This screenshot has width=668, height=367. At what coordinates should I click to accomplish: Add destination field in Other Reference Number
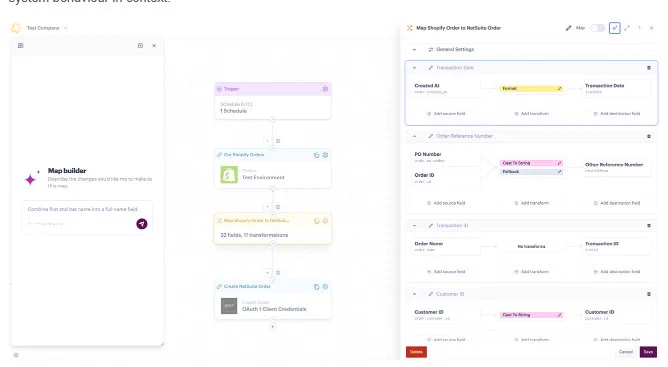coord(616,203)
